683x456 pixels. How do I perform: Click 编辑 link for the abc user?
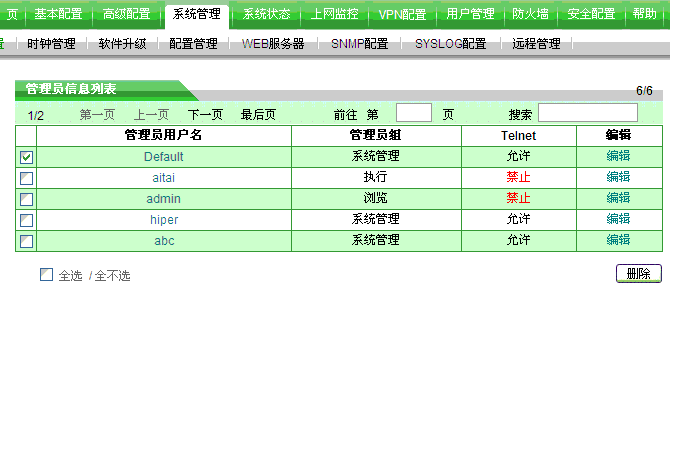(x=618, y=241)
